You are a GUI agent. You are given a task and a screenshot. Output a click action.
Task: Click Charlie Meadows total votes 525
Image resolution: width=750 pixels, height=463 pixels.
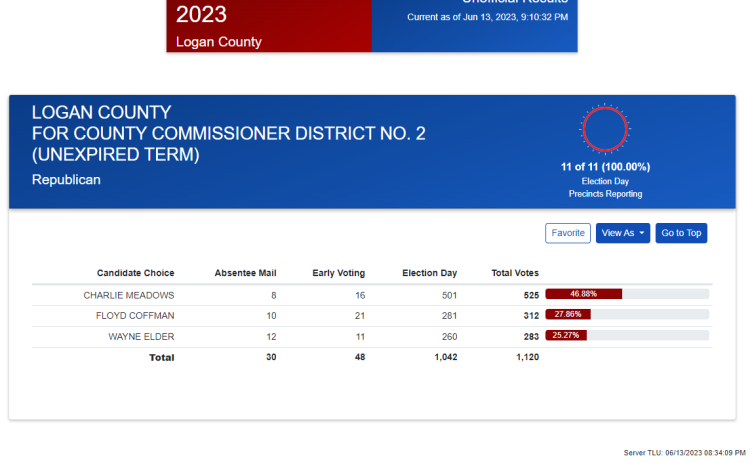531,296
